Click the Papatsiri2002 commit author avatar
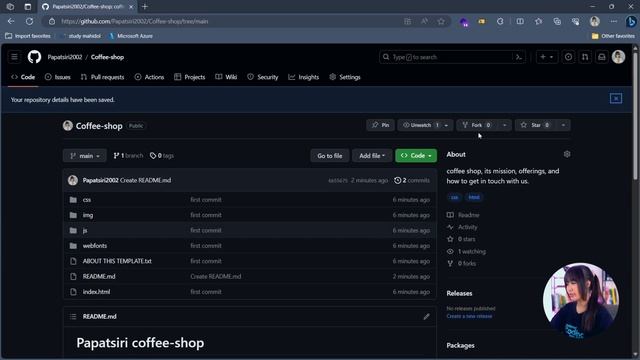640x360 pixels. pos(73,180)
